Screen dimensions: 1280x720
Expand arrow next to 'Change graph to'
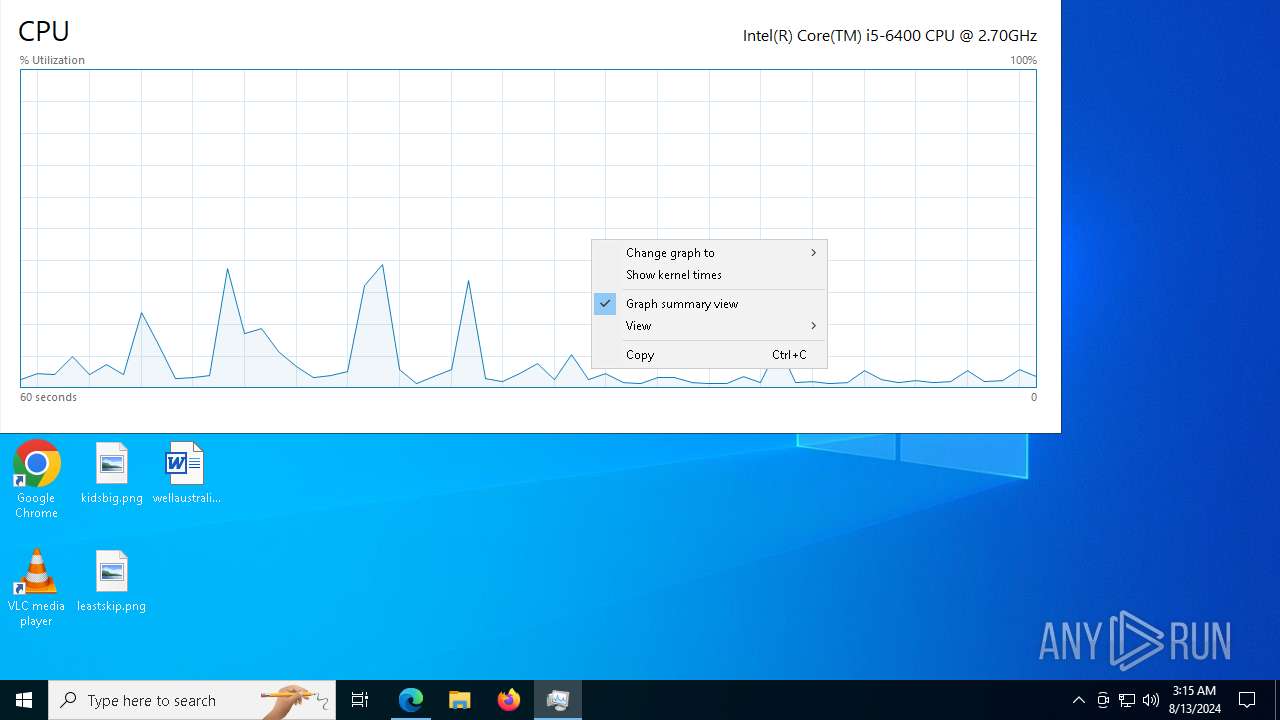(x=813, y=253)
